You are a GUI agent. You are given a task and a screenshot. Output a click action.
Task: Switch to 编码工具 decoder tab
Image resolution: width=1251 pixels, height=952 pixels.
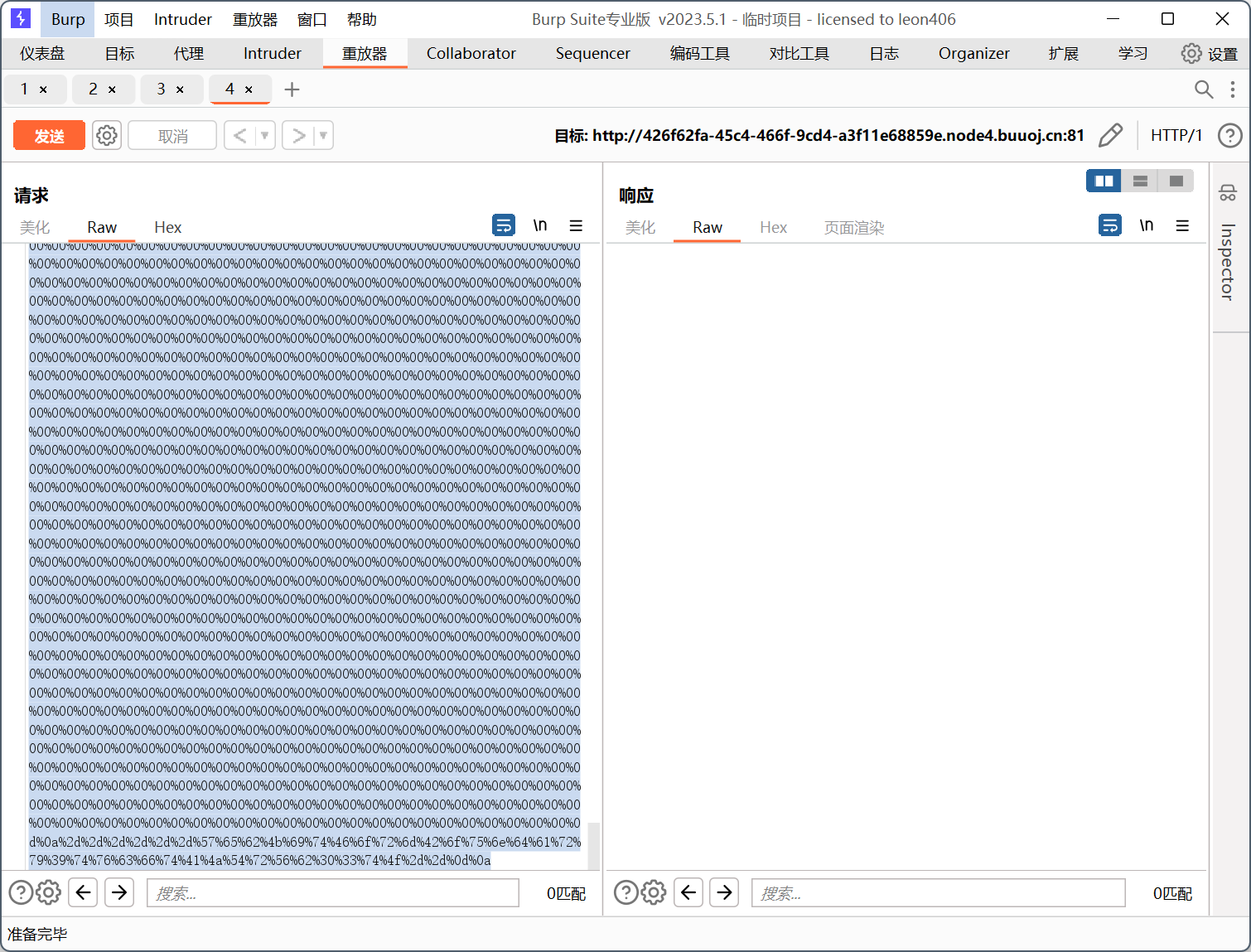point(700,53)
